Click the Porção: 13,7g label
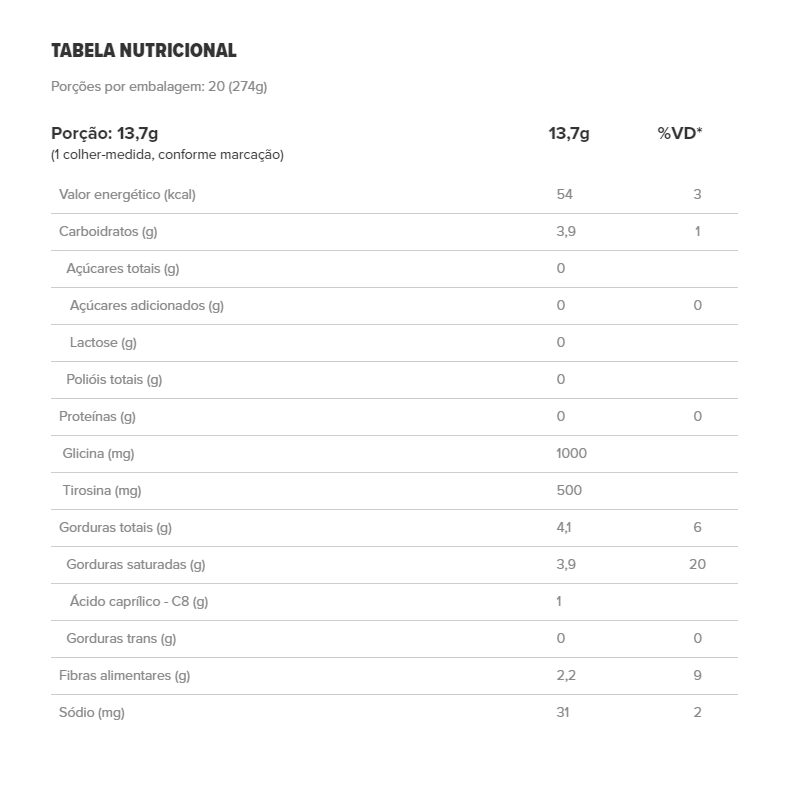The height and width of the screenshot is (800, 801). (105, 133)
